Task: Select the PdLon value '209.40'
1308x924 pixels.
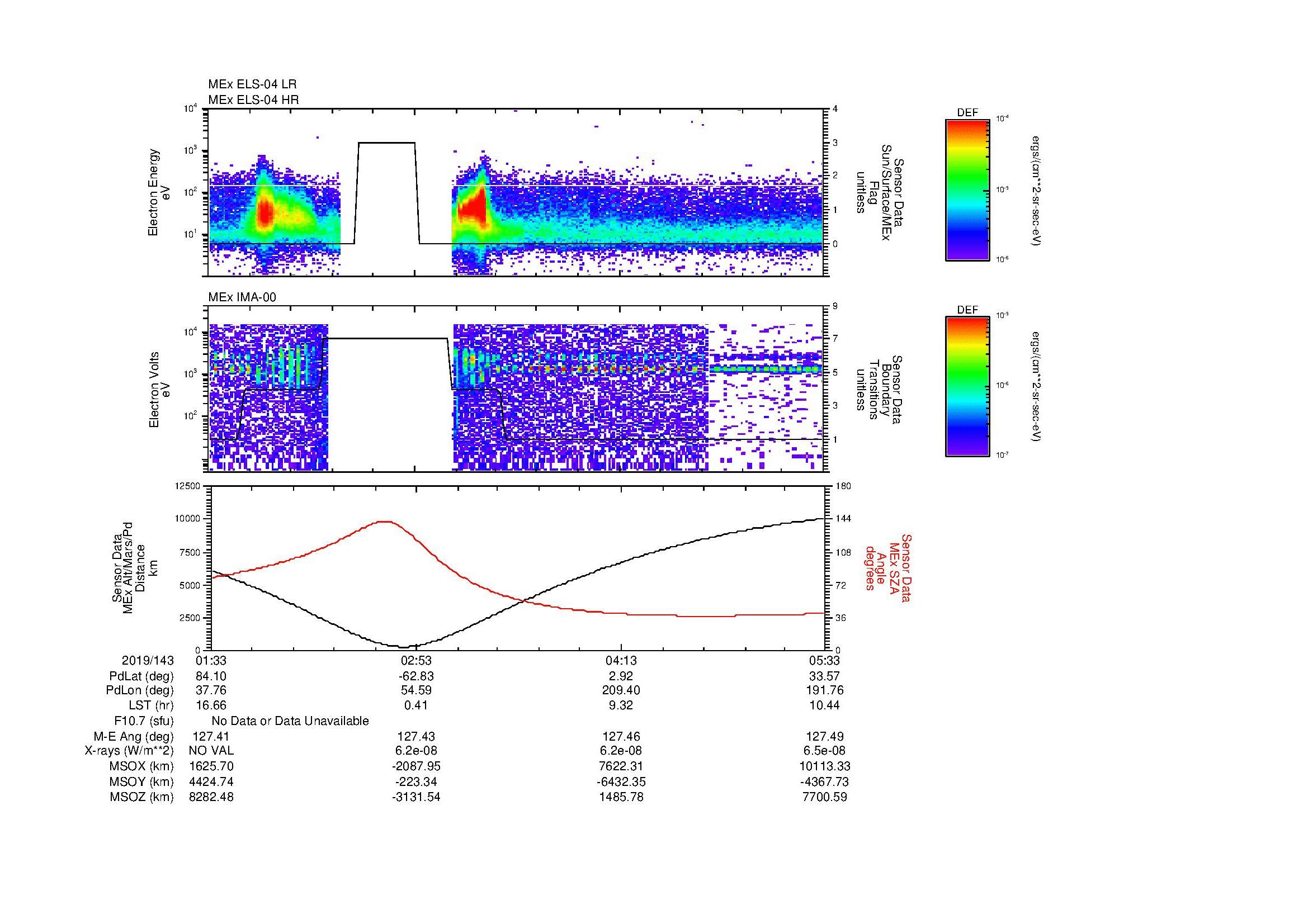Action: [x=621, y=690]
